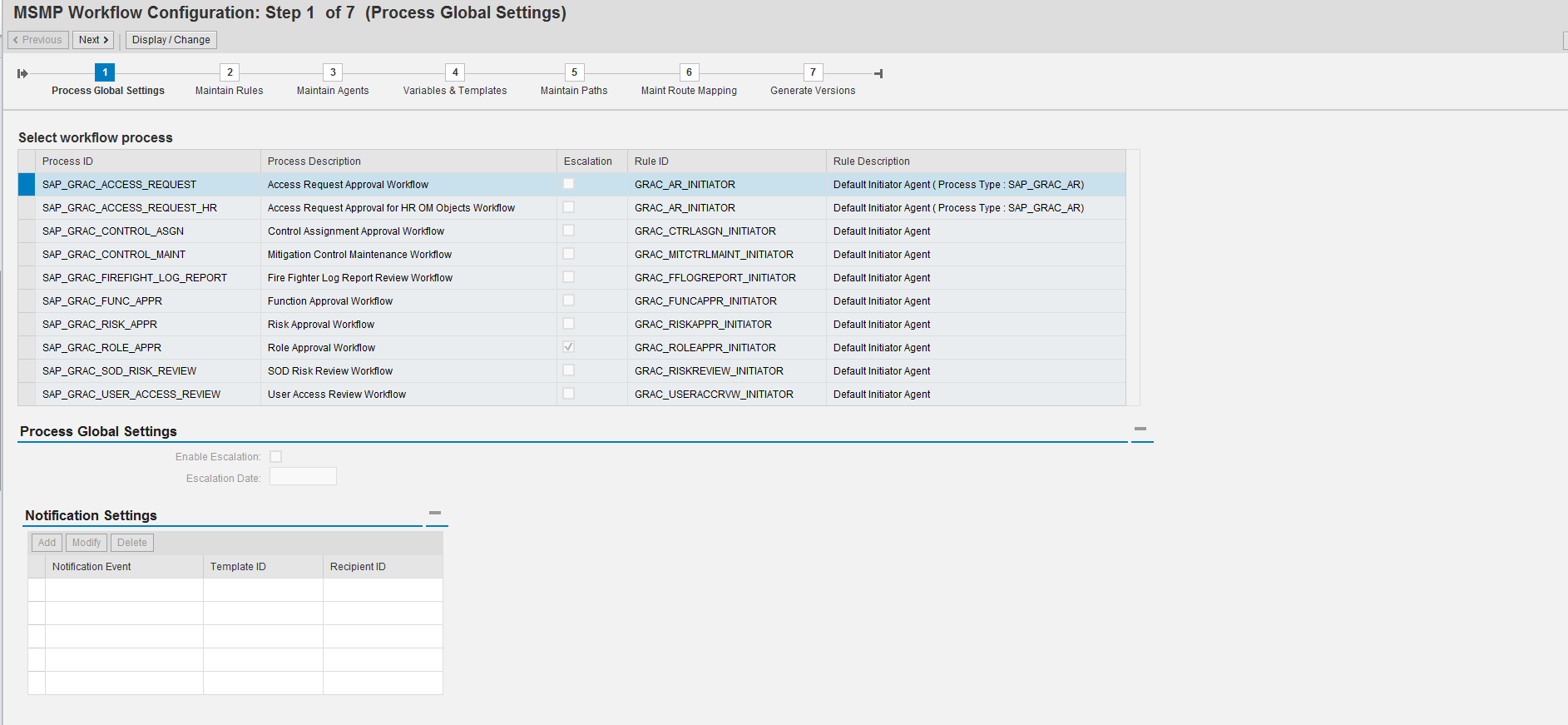1568x725 pixels.
Task: Toggle escalation checkbox for SAP_GRAC_ACCESS_REQUEST
Action: point(569,184)
